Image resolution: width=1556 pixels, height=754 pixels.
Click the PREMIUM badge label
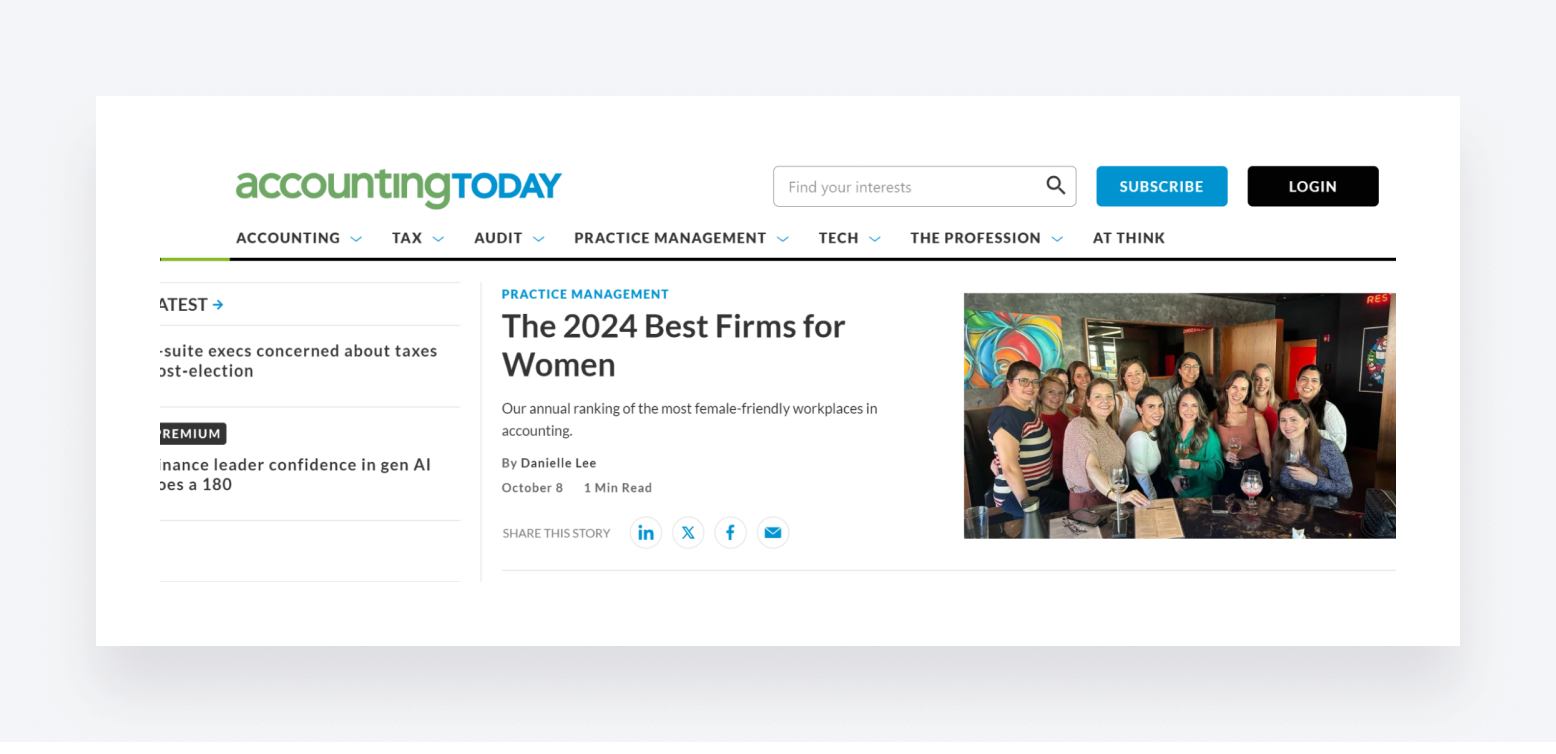click(191, 433)
